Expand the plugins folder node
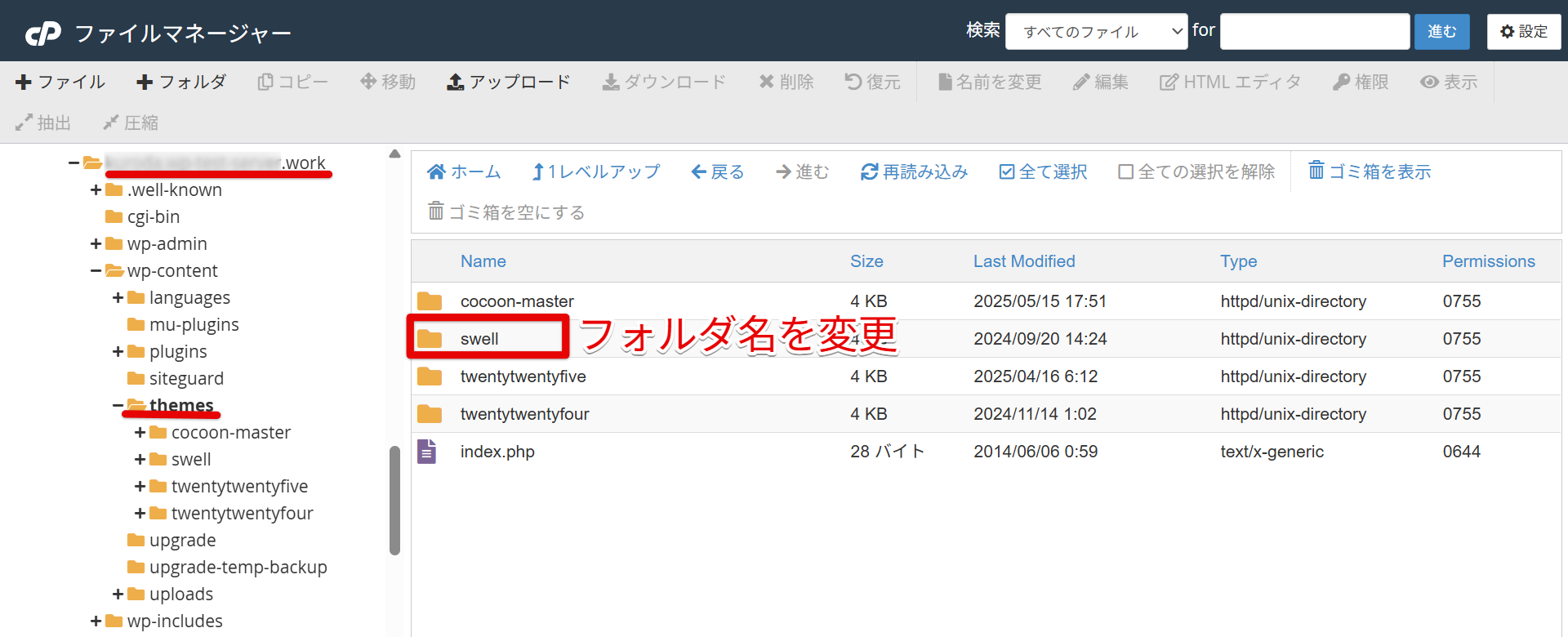This screenshot has width=1568, height=637. tap(118, 352)
